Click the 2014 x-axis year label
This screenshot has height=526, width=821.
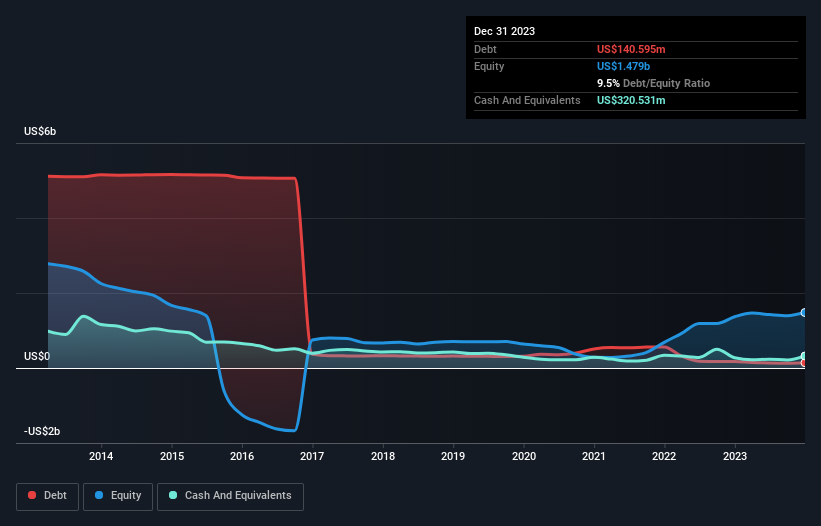101,456
